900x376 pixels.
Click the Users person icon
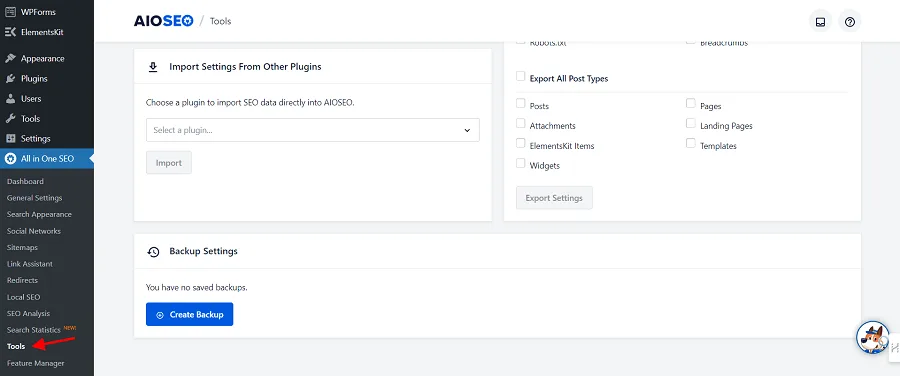click(10, 99)
